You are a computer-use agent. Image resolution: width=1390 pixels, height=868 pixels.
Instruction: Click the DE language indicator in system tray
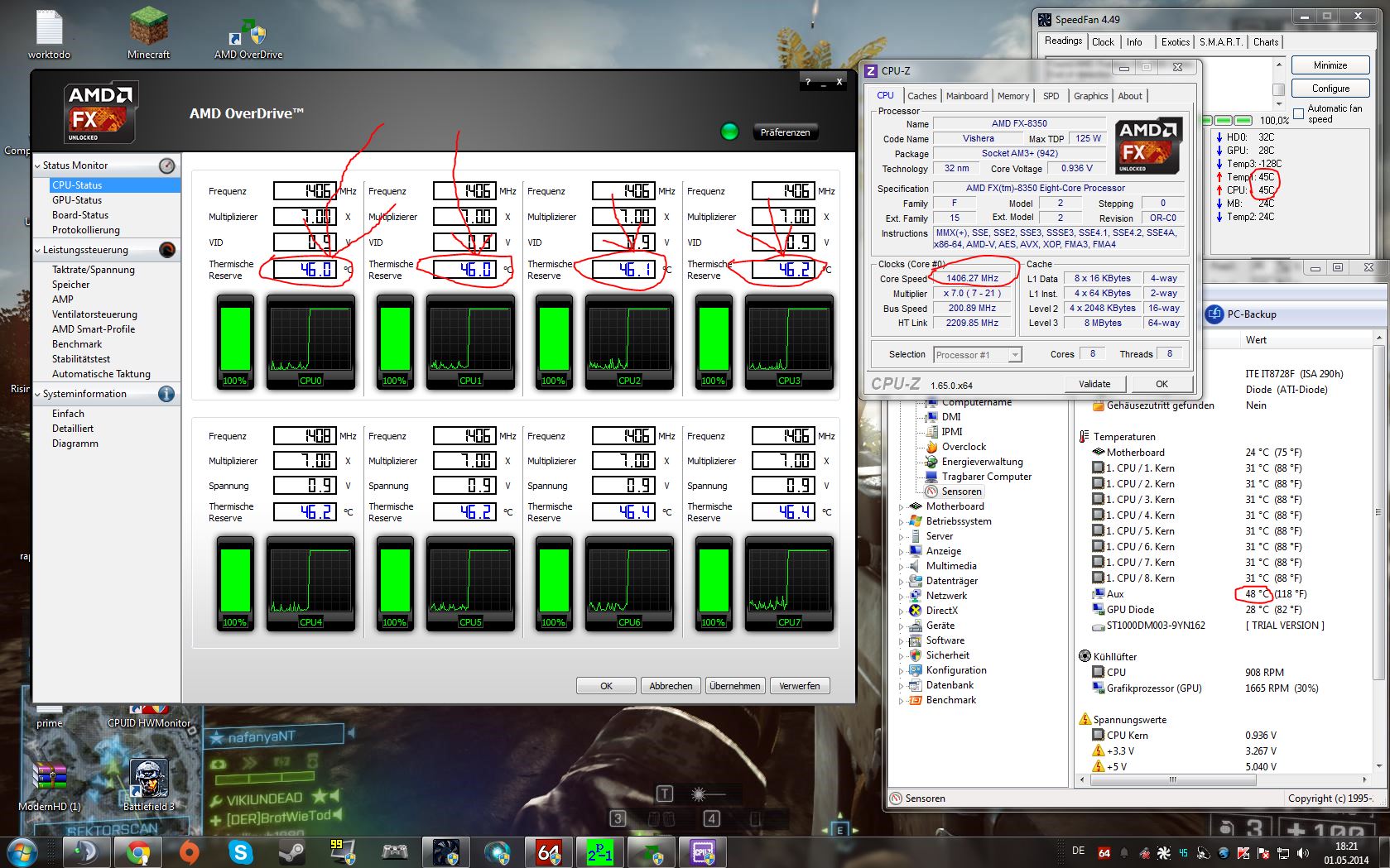click(x=1078, y=851)
